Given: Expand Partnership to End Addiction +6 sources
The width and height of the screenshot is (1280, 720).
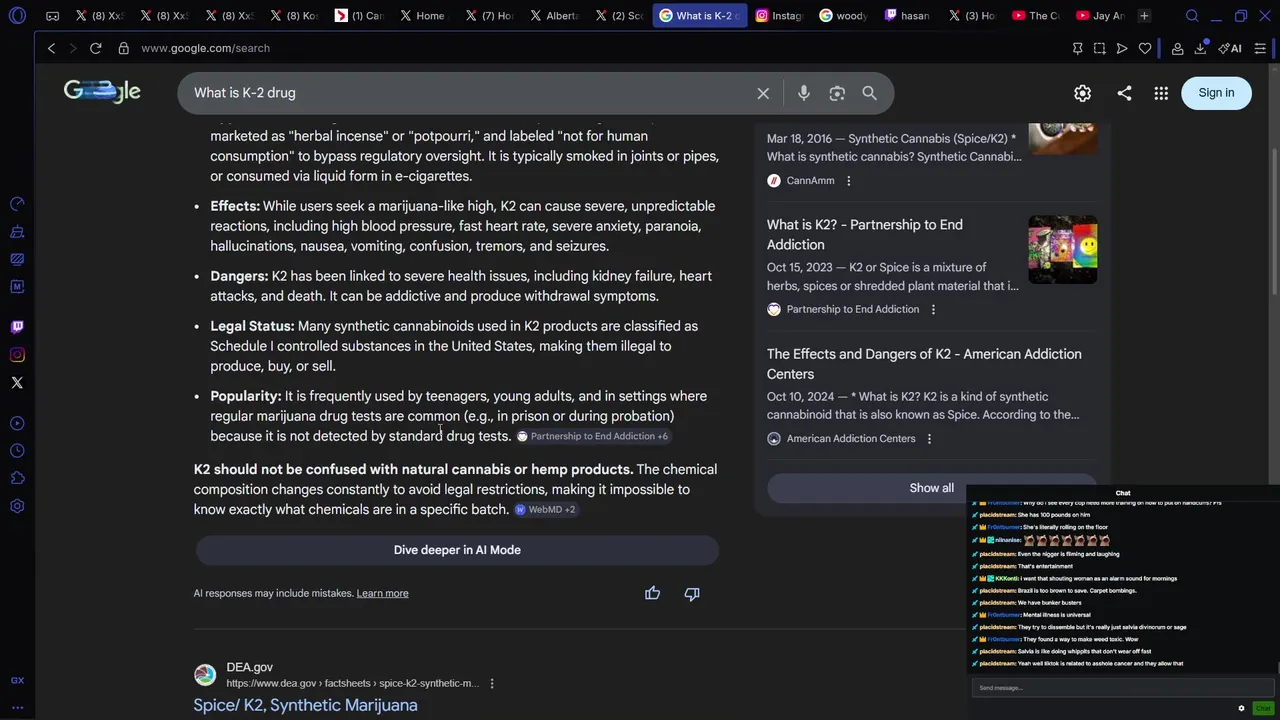Looking at the screenshot, I should point(592,437).
